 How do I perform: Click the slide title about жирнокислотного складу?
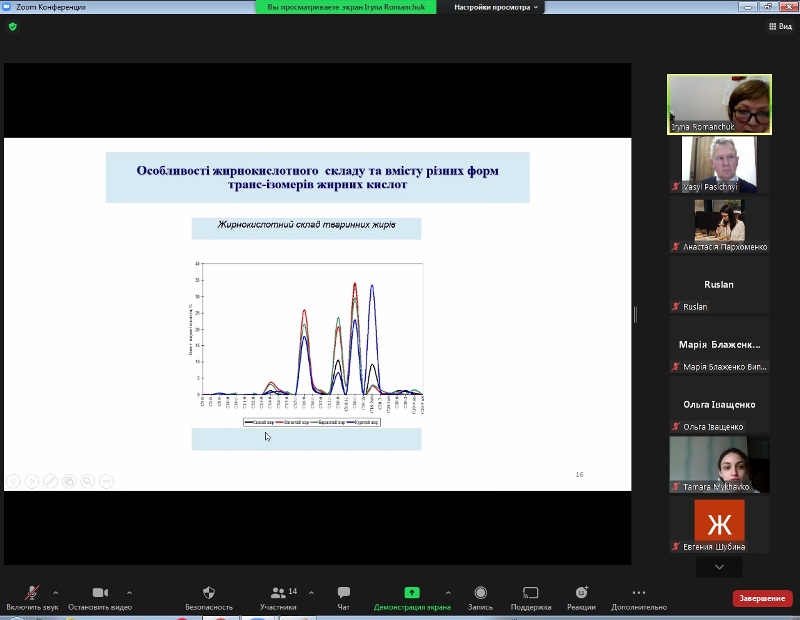[317, 177]
